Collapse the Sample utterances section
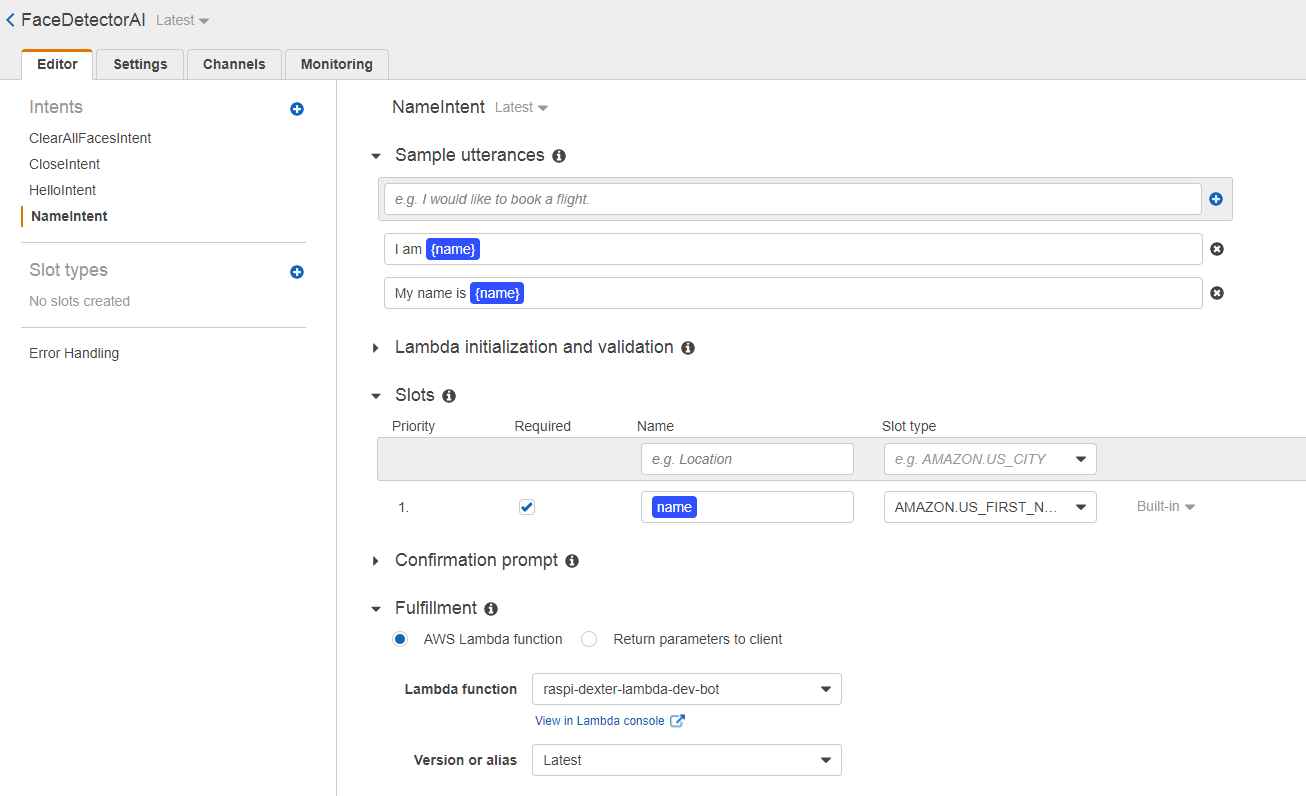 coord(375,156)
